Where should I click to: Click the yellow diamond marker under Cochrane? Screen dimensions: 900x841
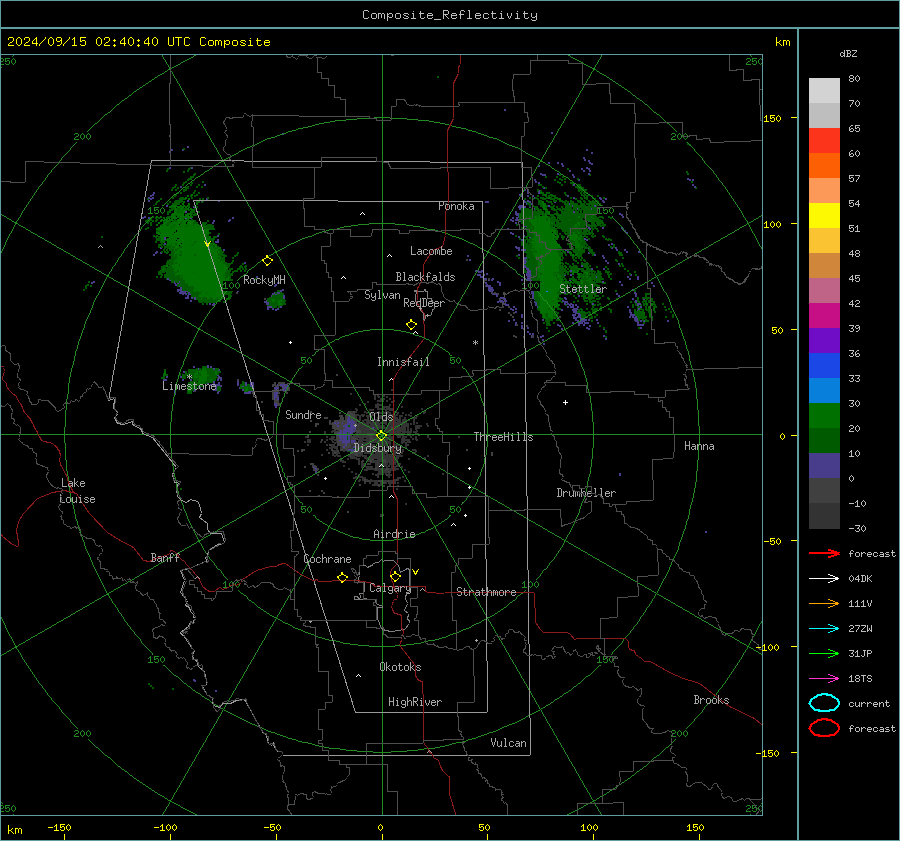[342, 577]
